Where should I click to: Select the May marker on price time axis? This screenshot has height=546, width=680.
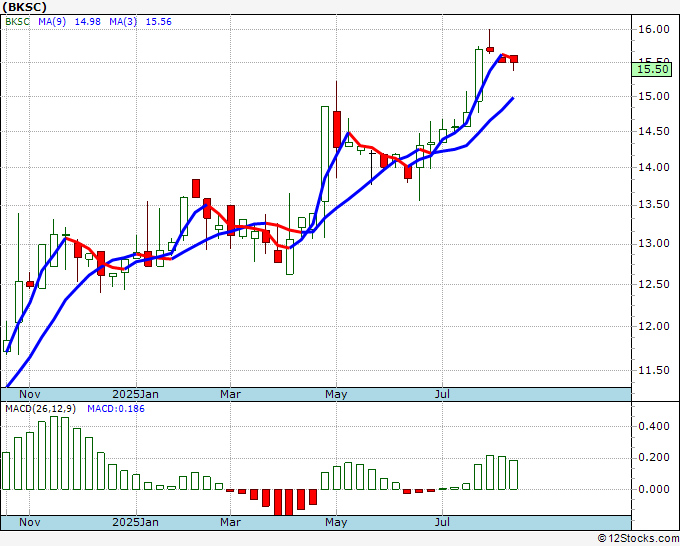pyautogui.click(x=336, y=394)
